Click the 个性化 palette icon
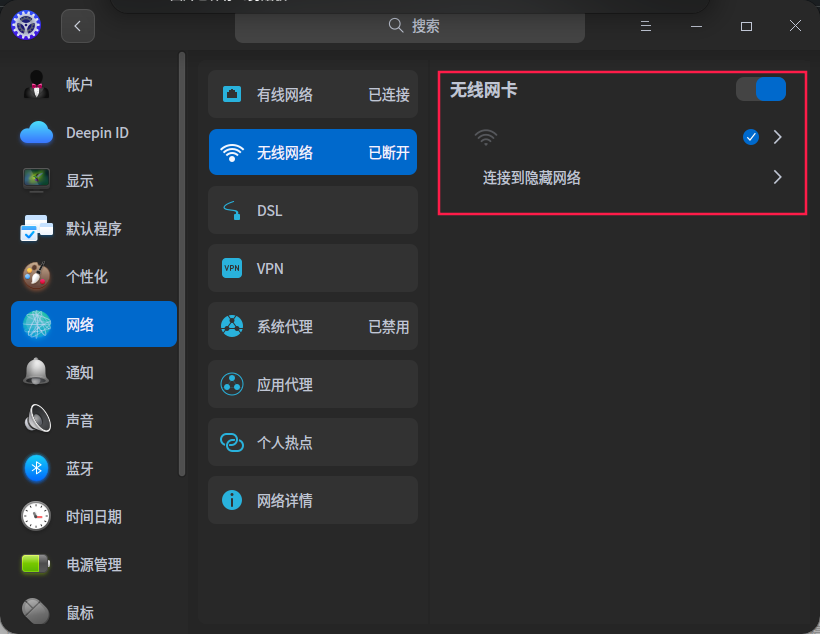Image resolution: width=820 pixels, height=634 pixels. pos(36,276)
